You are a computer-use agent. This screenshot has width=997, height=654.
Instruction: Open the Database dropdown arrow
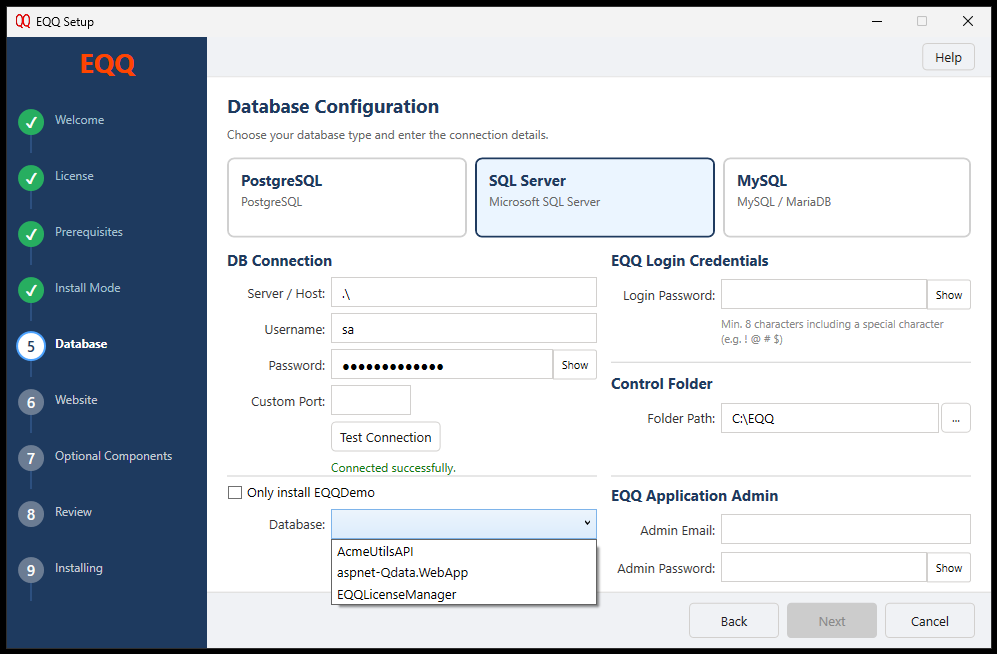[587, 523]
